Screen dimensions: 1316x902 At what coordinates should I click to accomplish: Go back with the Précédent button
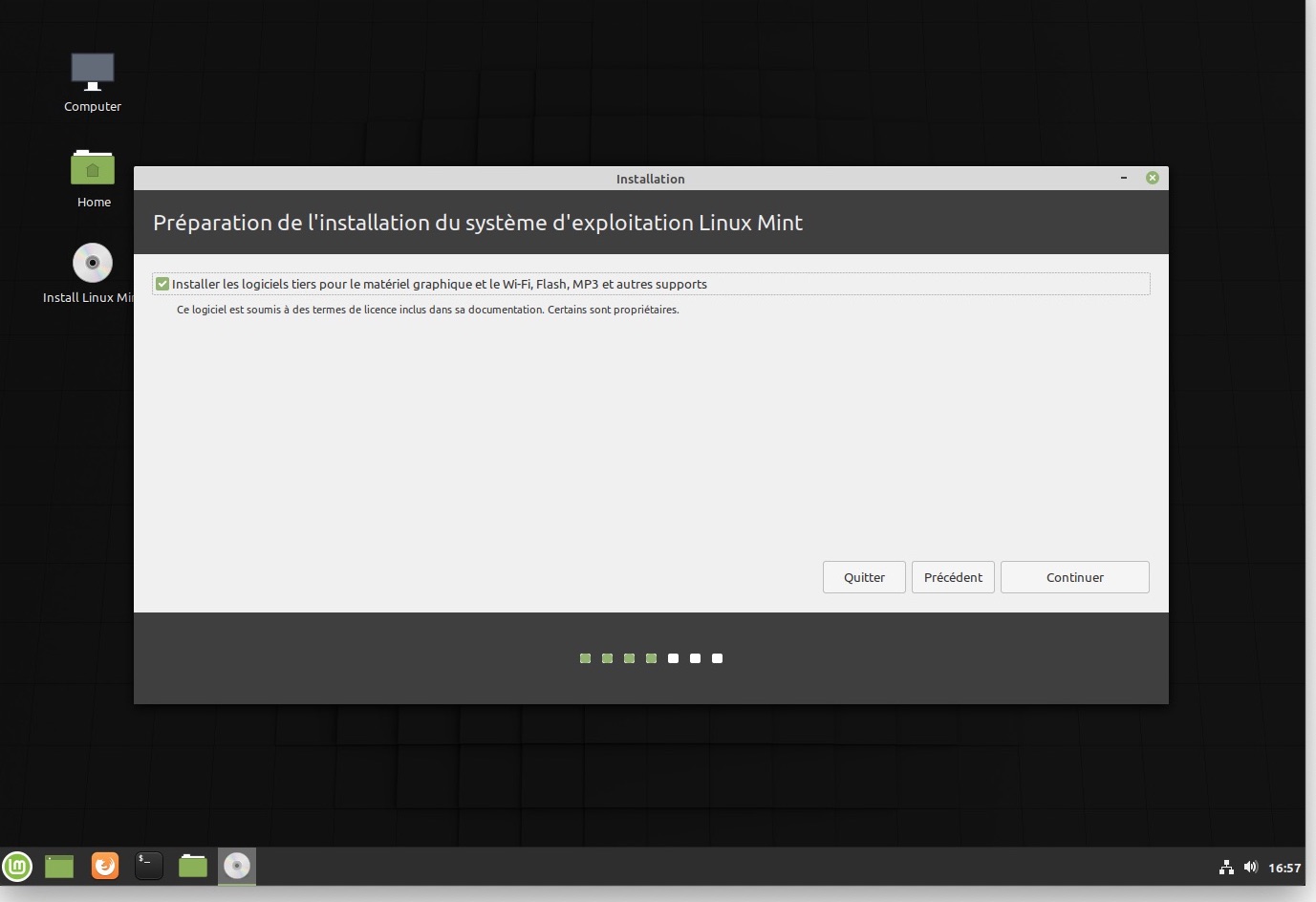pos(953,577)
